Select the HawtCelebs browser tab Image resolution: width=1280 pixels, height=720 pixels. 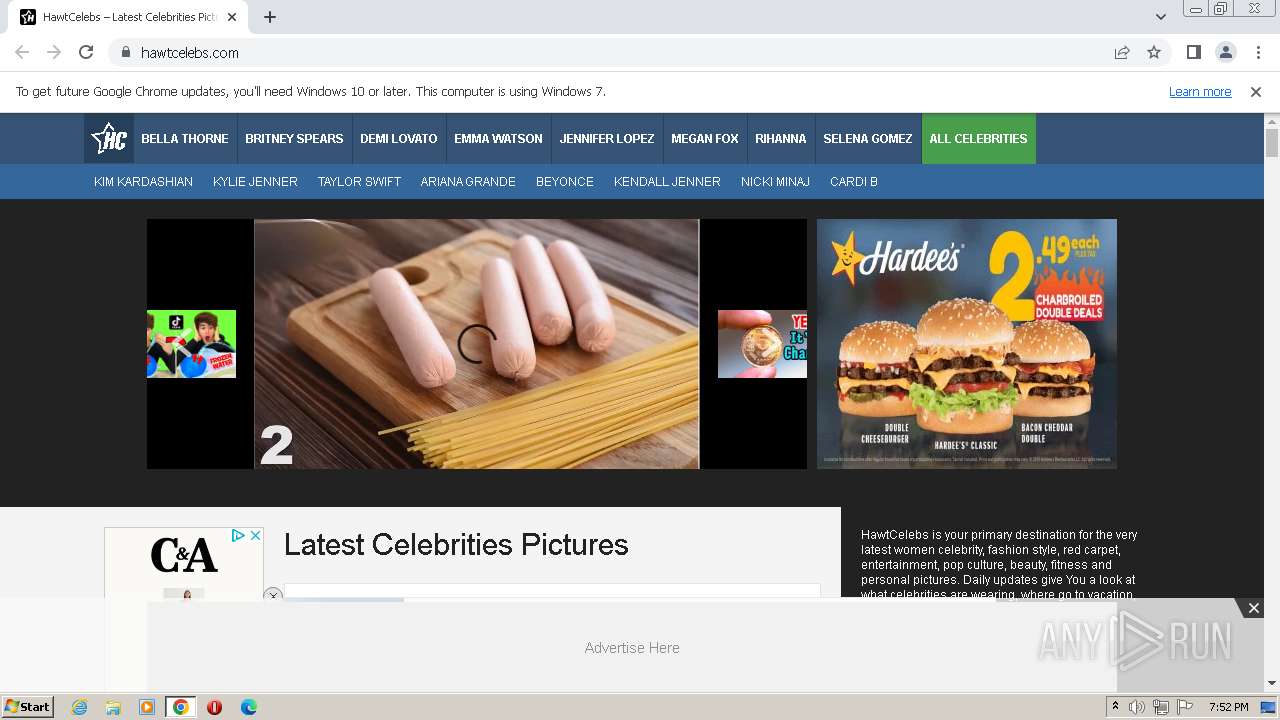pyautogui.click(x=129, y=17)
